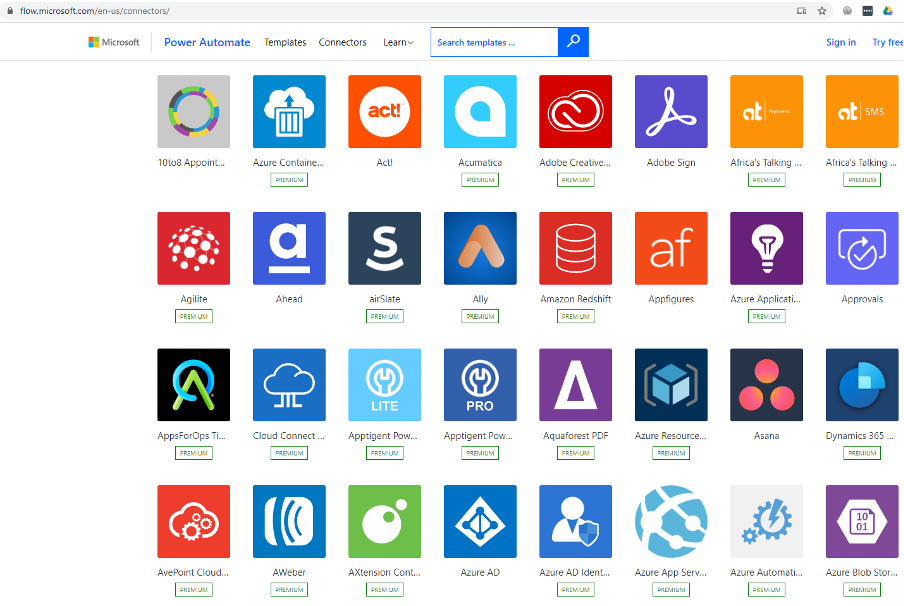Click the Sign in link
The height and width of the screenshot is (606, 904).
840,43
